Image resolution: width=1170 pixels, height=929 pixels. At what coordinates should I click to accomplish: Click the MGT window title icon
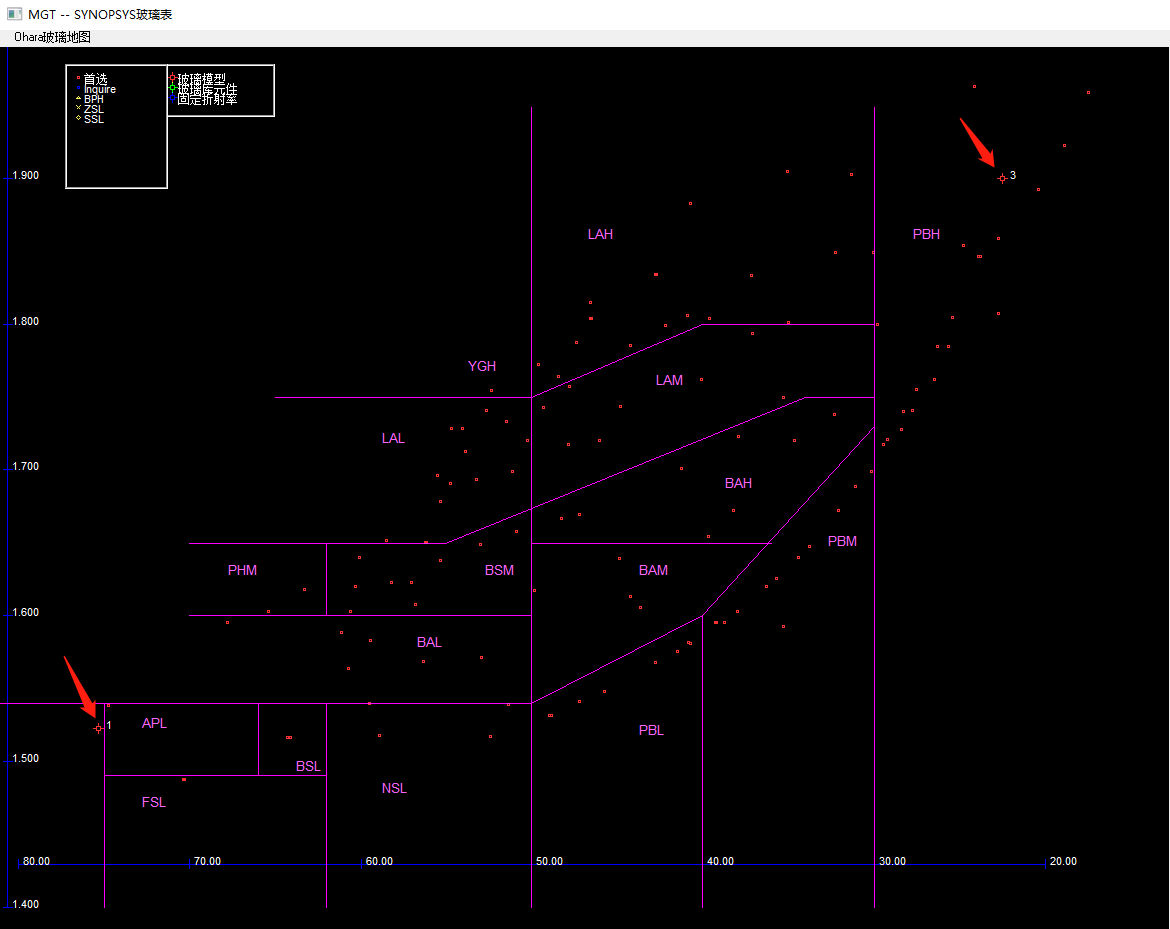[14, 14]
